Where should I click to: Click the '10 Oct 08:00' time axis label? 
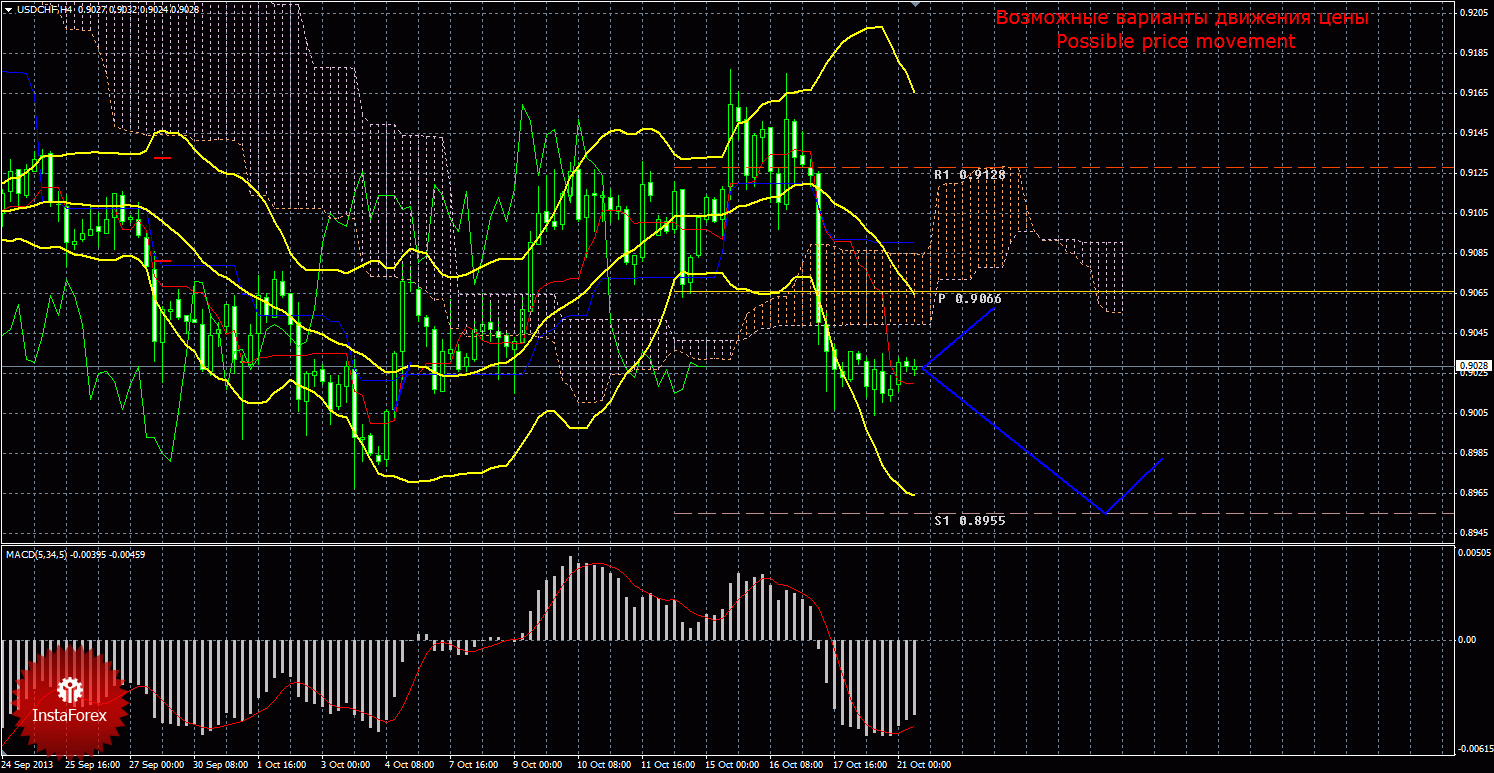click(x=606, y=765)
